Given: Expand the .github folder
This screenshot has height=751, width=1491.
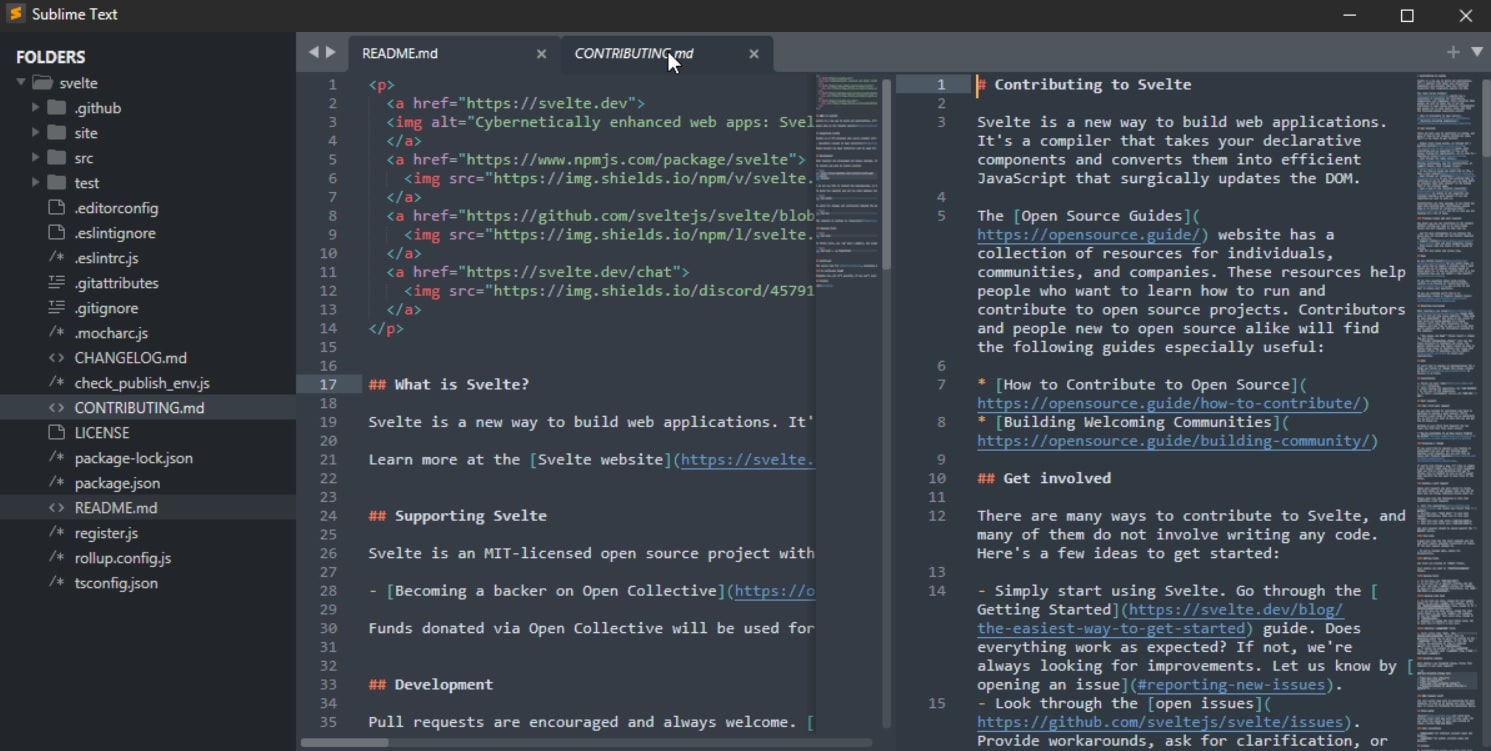Looking at the screenshot, I should (34, 107).
